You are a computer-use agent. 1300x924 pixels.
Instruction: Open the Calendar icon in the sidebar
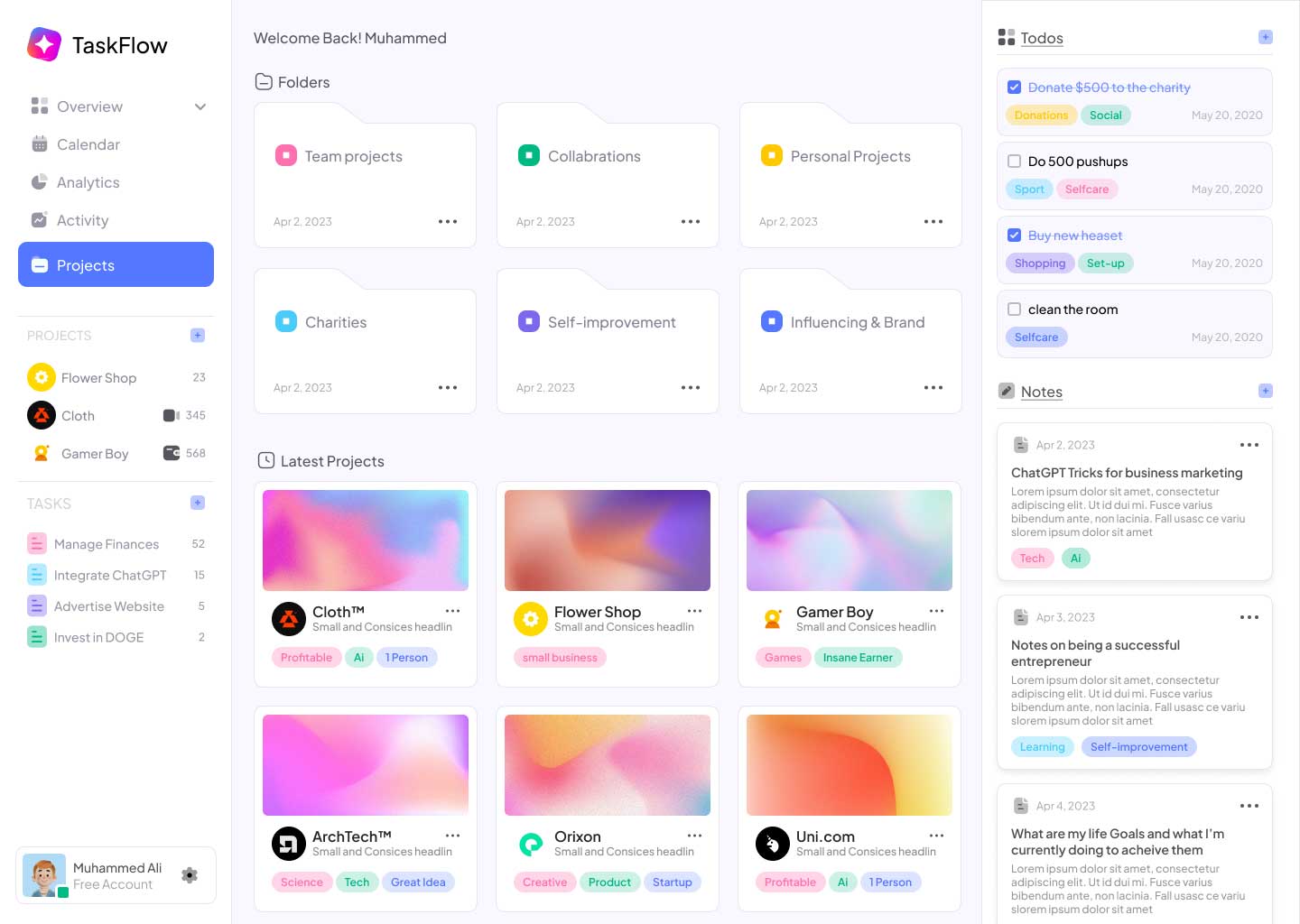point(40,144)
